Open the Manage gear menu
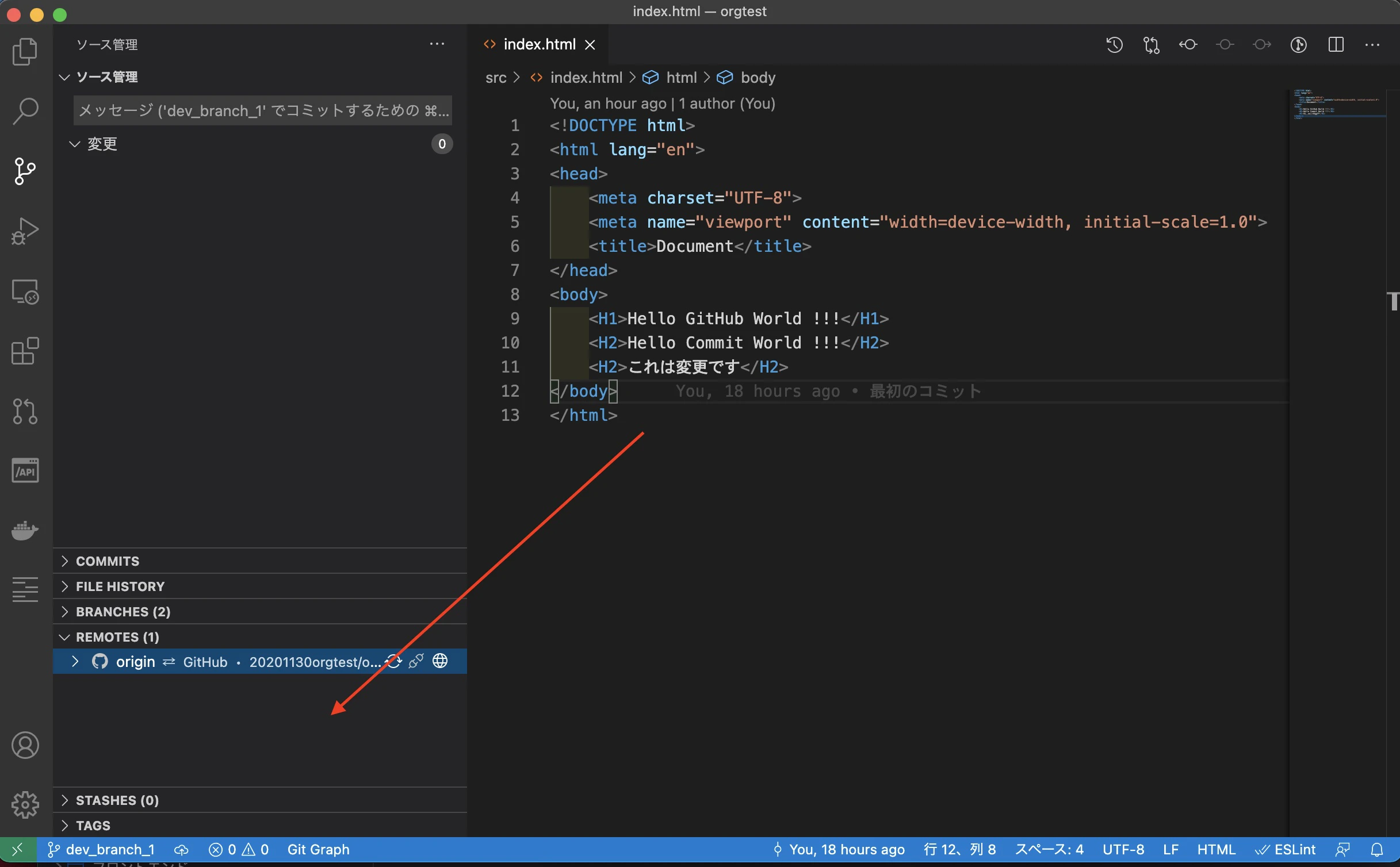Image resolution: width=1400 pixels, height=867 pixels. (x=25, y=804)
